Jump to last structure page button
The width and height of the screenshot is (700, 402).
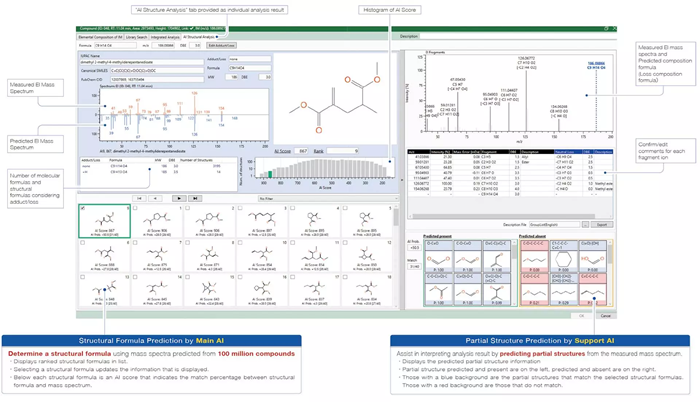coord(195,198)
